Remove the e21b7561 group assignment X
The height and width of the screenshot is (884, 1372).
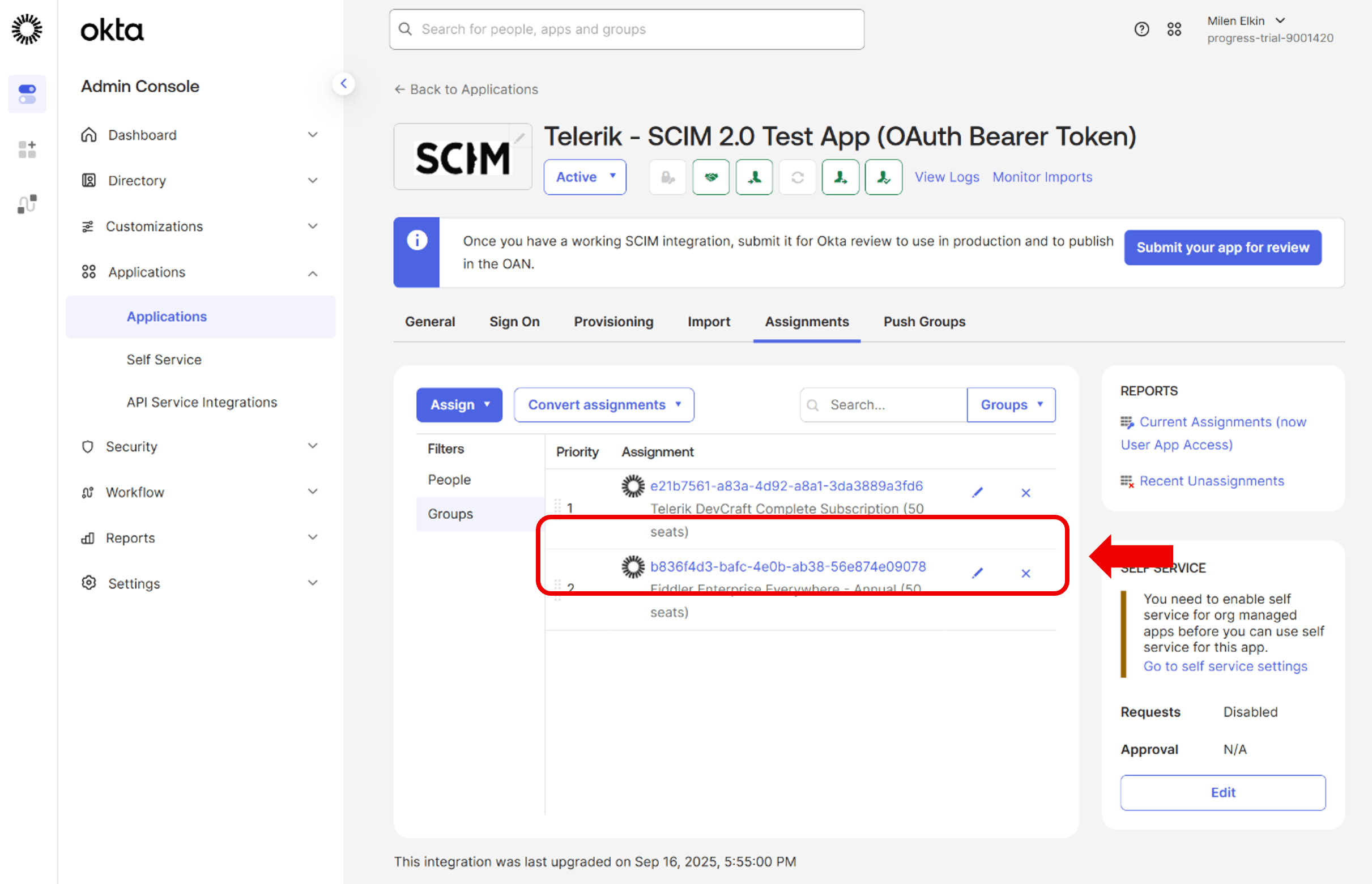coord(1026,493)
